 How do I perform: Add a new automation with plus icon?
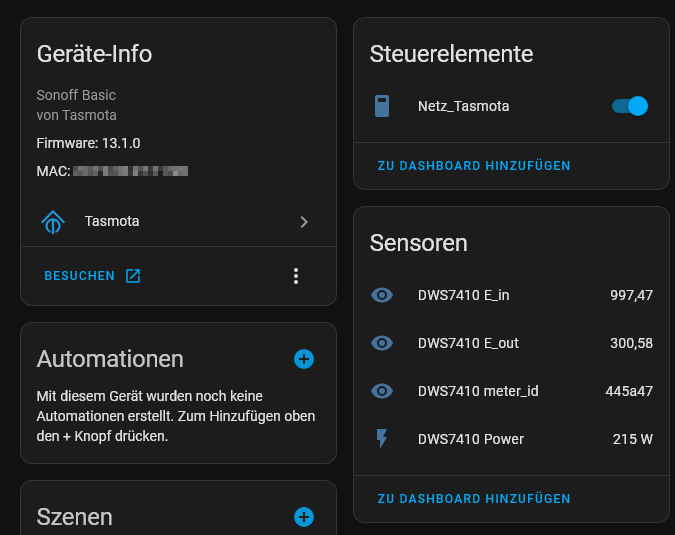[x=304, y=359]
